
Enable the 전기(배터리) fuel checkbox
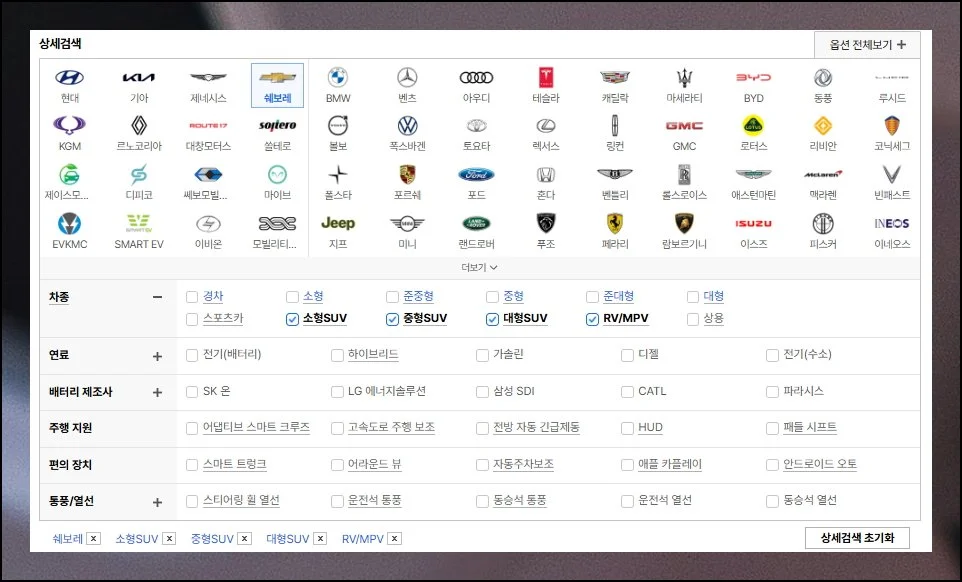click(x=192, y=355)
